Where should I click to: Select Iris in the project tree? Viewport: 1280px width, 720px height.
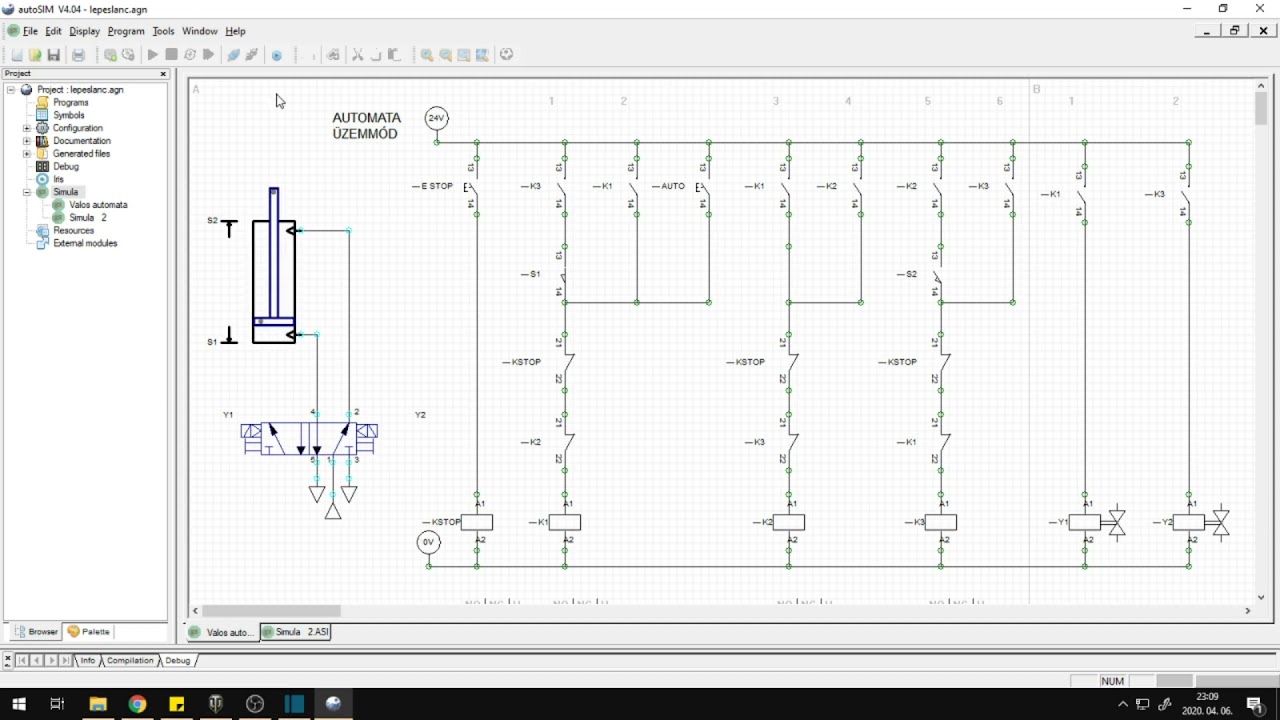point(58,180)
